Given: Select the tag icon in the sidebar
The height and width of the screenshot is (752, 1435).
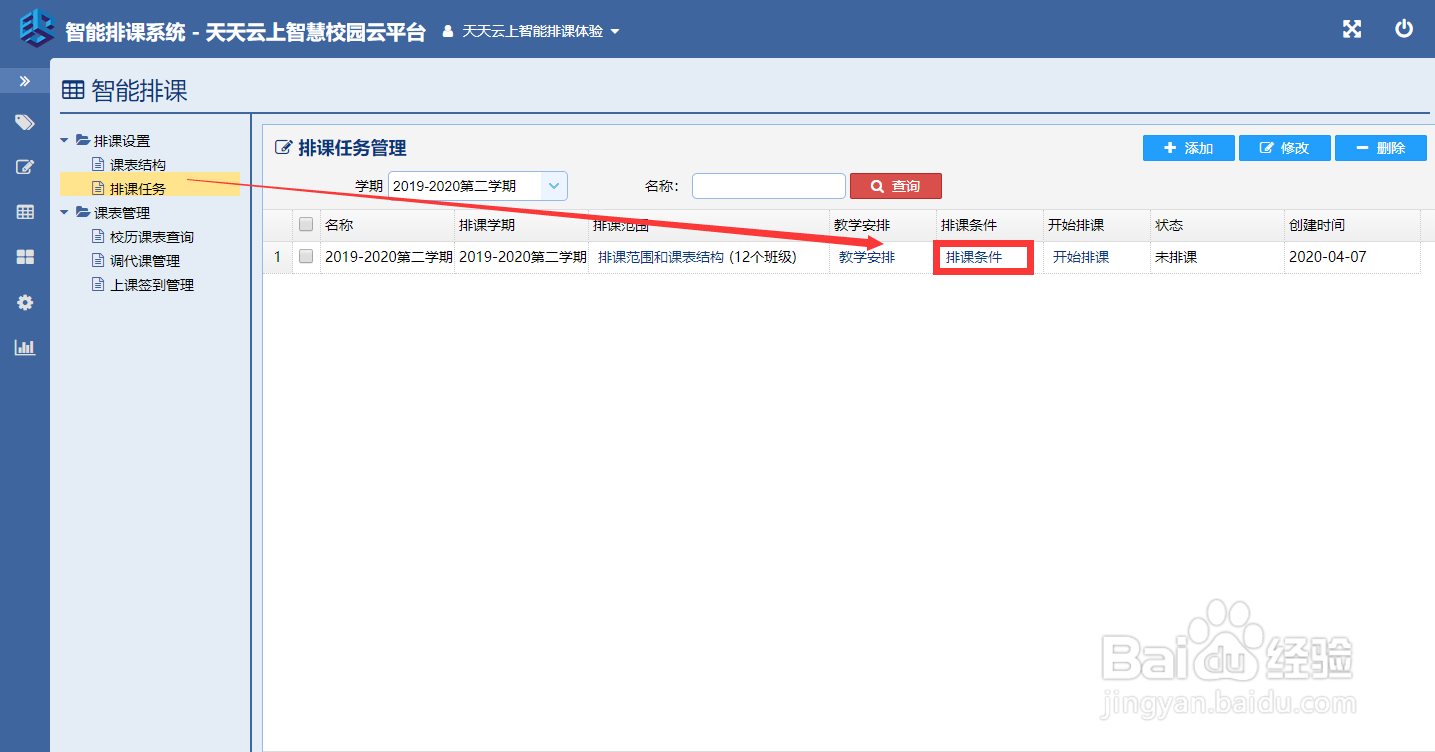Looking at the screenshot, I should (x=24, y=122).
